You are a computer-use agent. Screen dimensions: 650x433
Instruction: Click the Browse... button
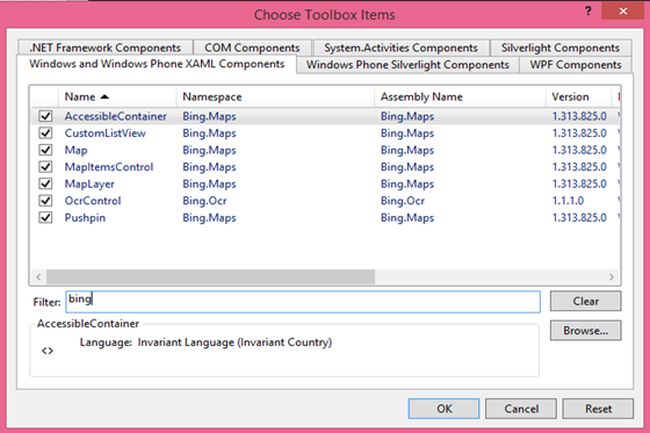click(x=585, y=329)
